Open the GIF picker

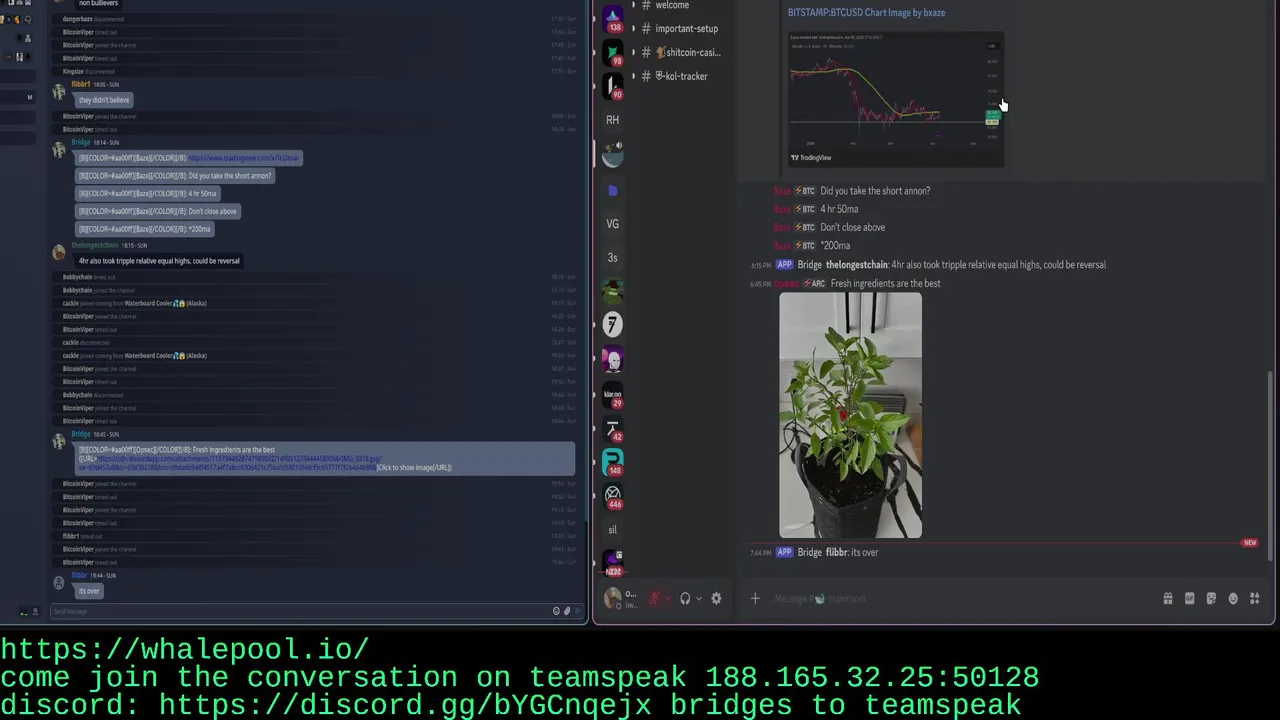click(x=1189, y=598)
